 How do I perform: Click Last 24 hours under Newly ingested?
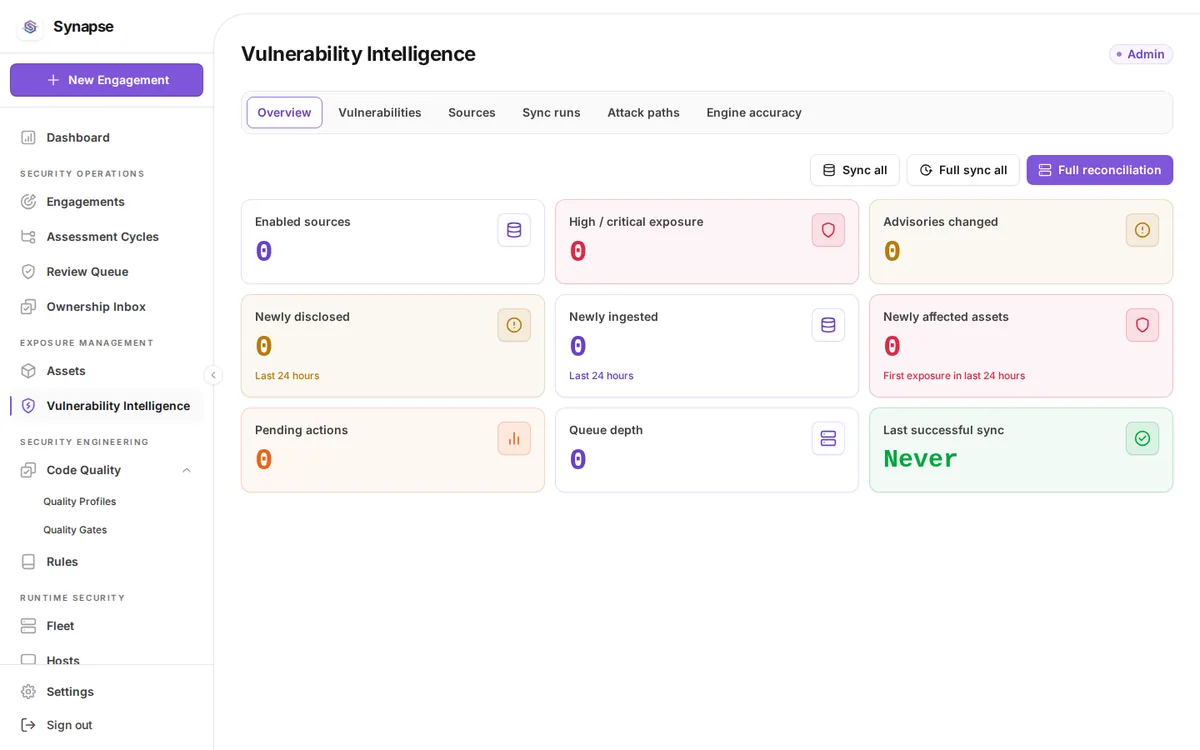[601, 376]
